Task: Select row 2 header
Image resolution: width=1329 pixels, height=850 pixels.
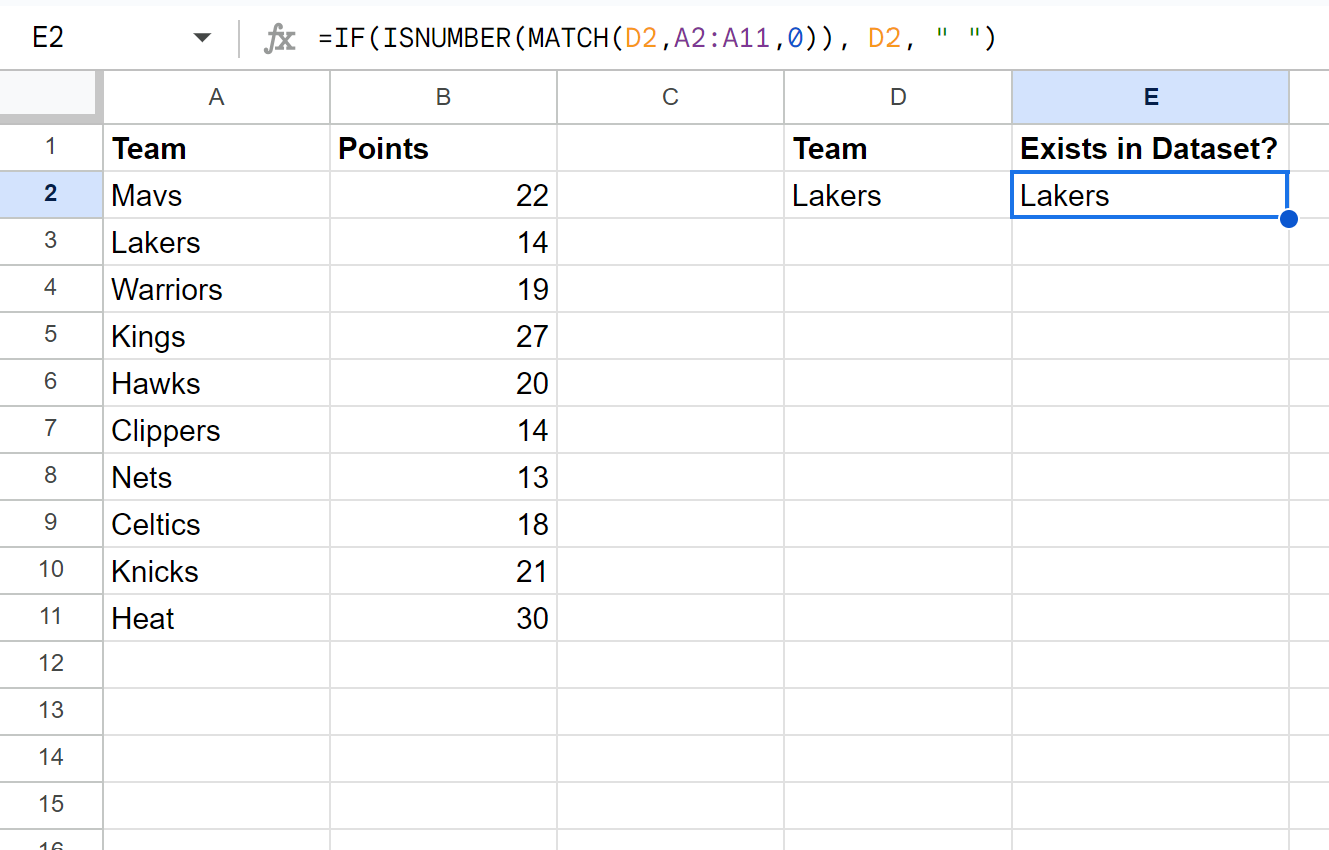Action: point(51,195)
